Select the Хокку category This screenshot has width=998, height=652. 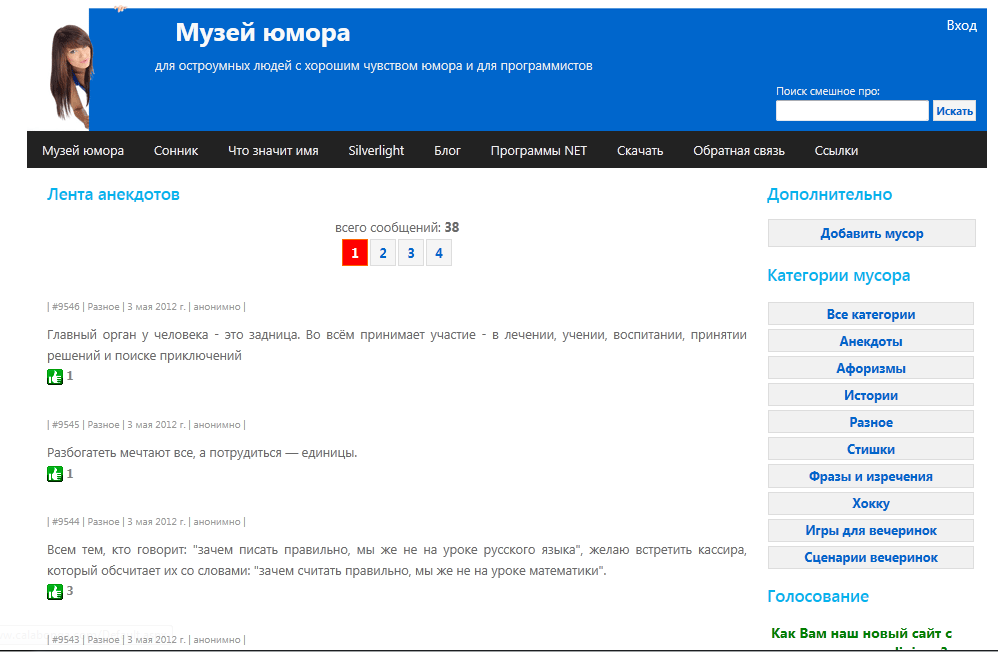[x=871, y=503]
